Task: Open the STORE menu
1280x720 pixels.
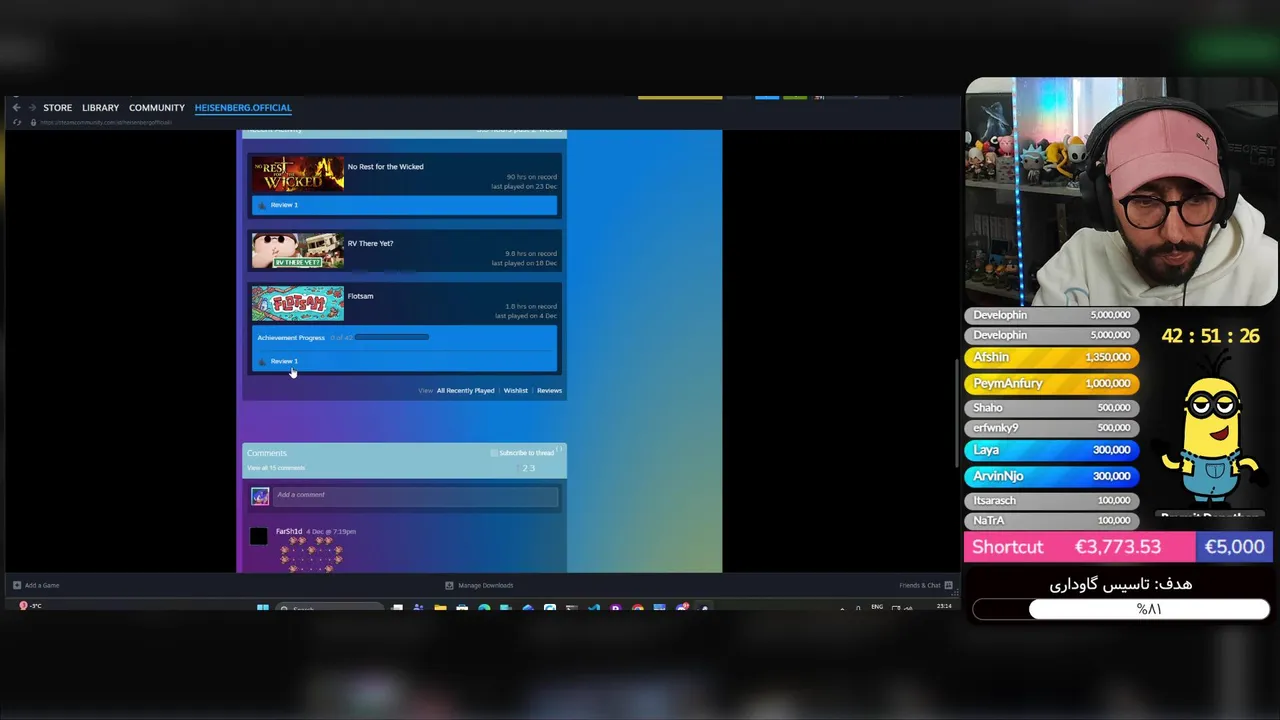Action: (x=57, y=108)
